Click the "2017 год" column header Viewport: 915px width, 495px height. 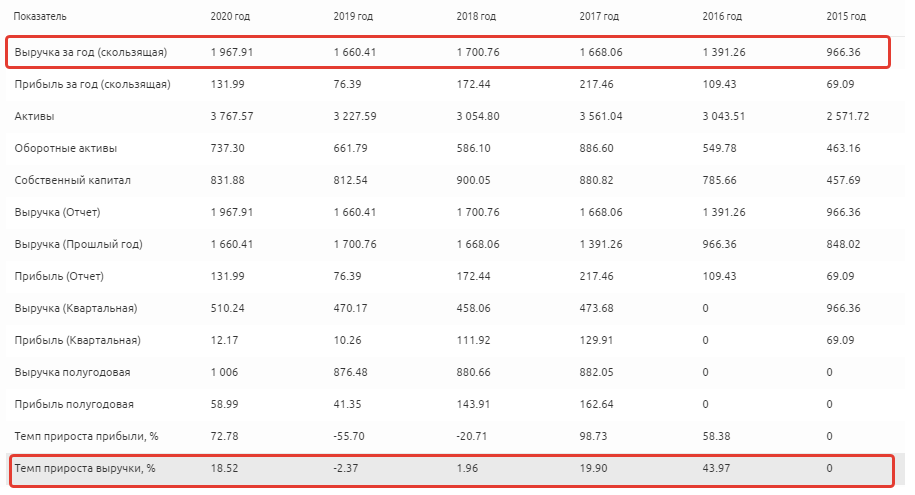[599, 17]
